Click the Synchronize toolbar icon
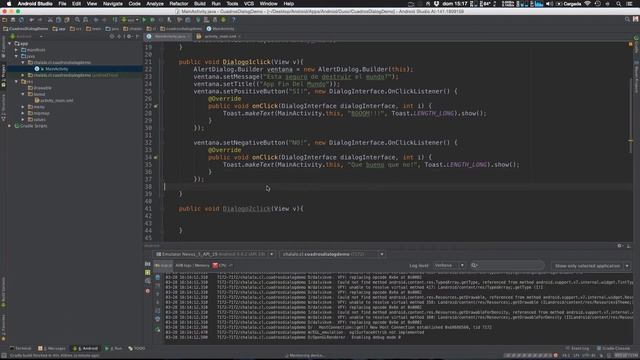The height and width of the screenshot is (360, 640). [22, 20]
